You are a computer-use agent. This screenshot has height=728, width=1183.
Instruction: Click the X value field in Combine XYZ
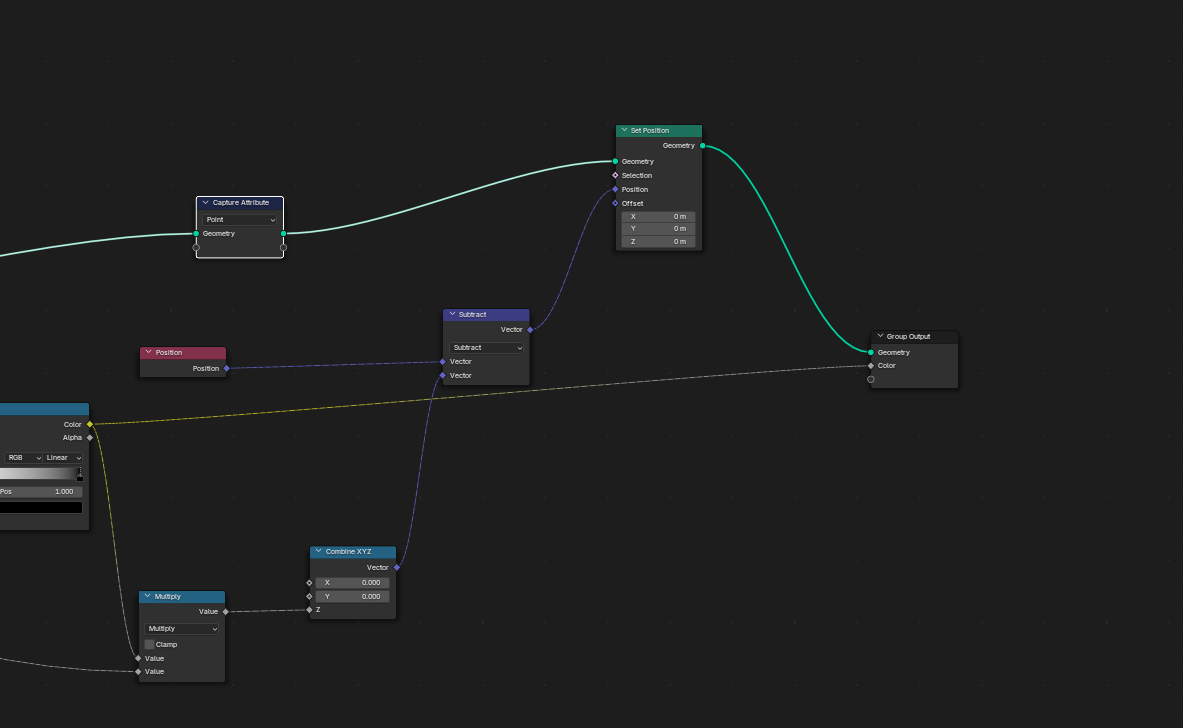352,582
